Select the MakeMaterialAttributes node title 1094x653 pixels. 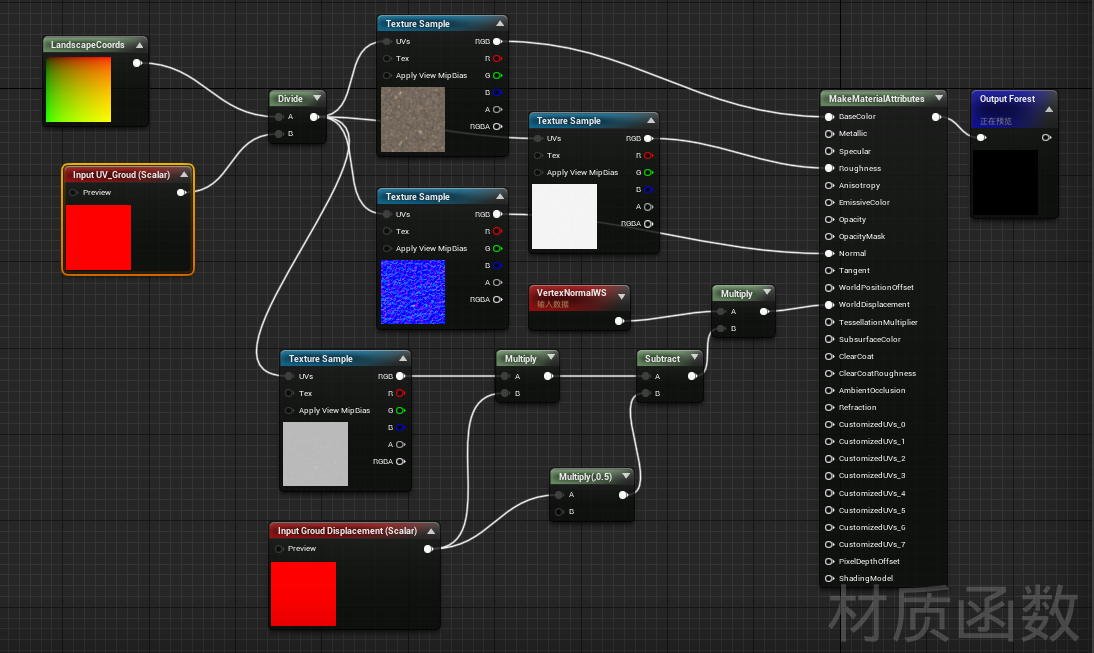876,98
